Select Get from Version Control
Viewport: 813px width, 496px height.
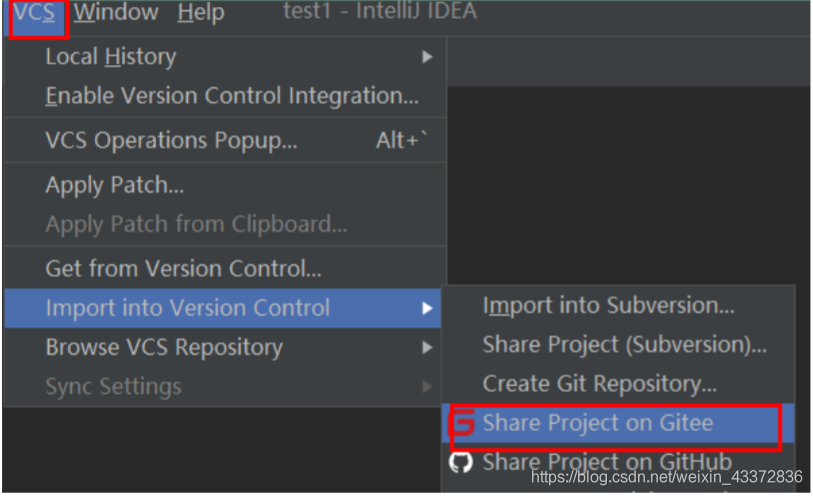pos(183,268)
